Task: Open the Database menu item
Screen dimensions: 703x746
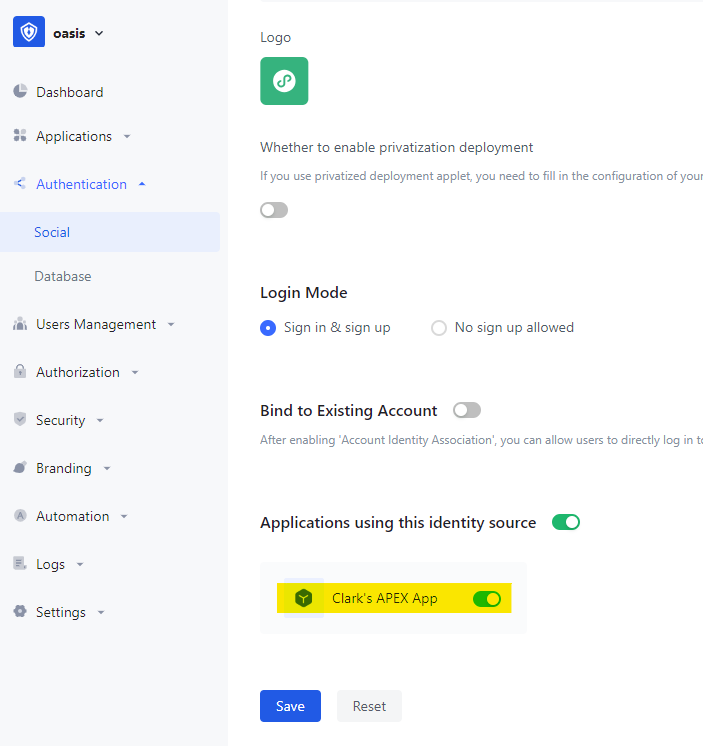Action: pos(63,276)
